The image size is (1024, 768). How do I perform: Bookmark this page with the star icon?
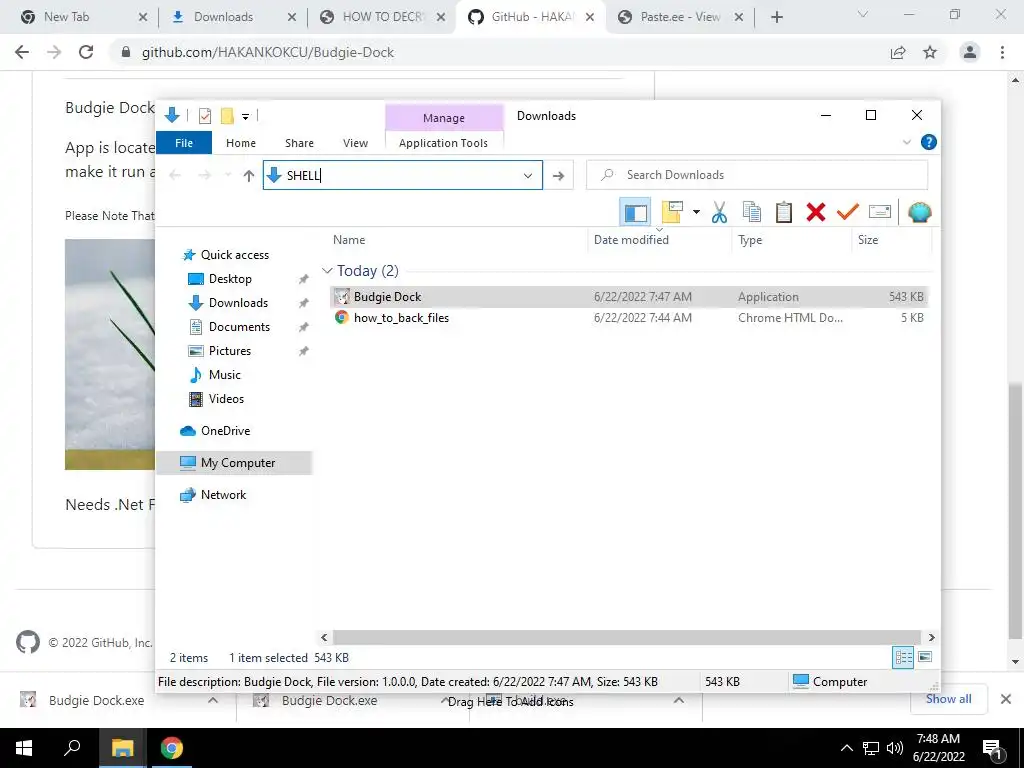pyautogui.click(x=930, y=52)
